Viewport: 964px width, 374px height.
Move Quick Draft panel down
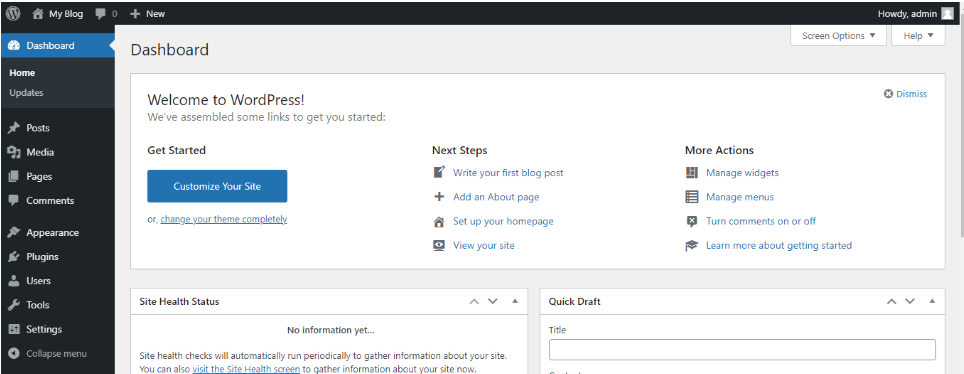click(910, 301)
